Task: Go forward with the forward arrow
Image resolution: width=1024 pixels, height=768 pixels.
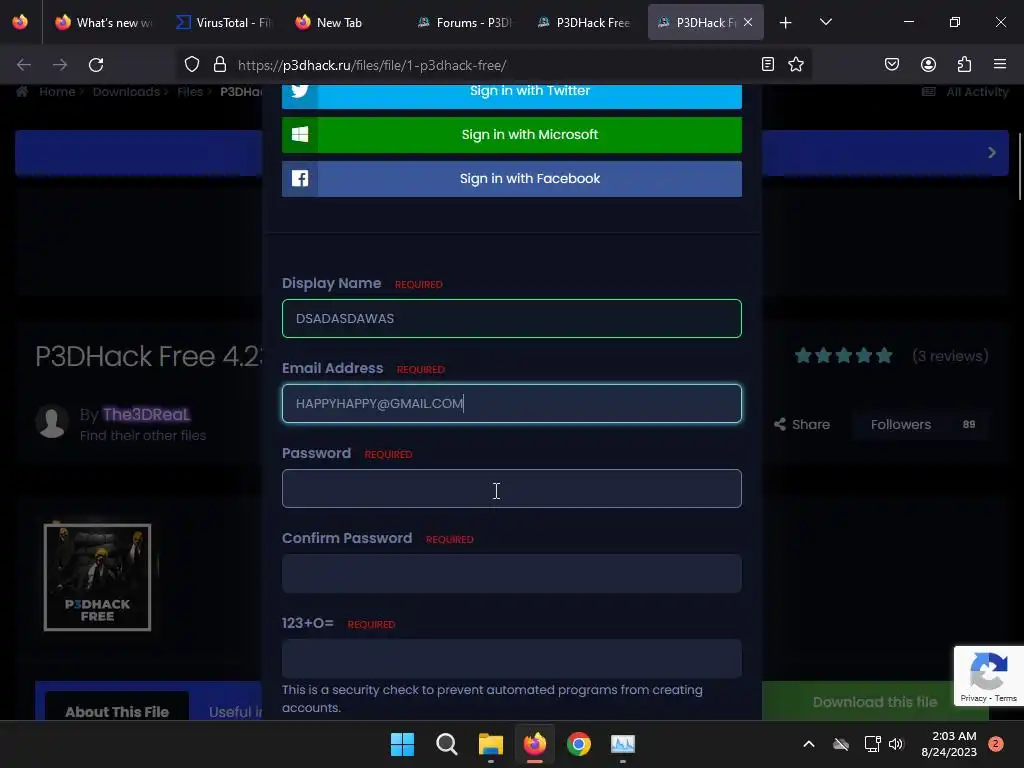Action: tap(60, 65)
